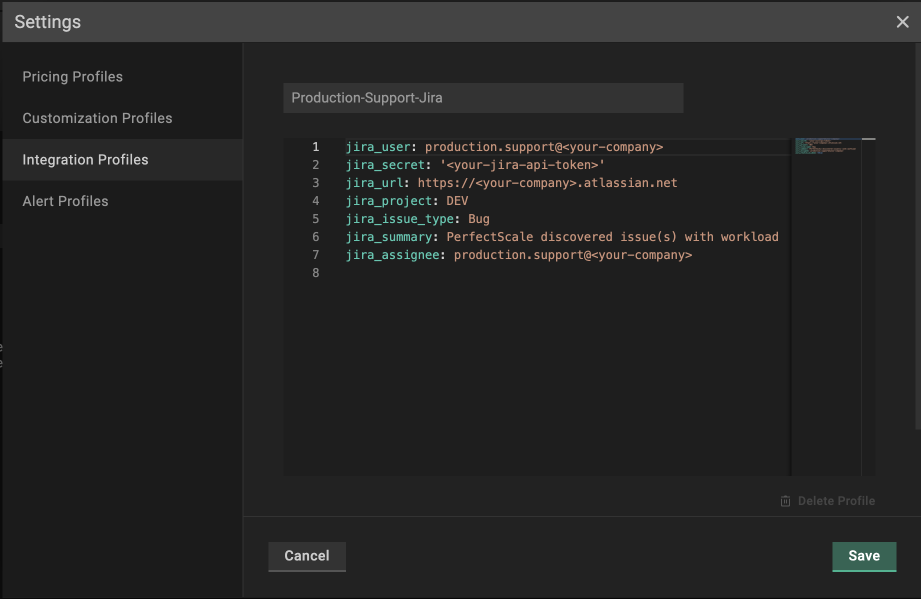Viewport: 921px width, 599px height.
Task: Click the DEV value of jira_project
Action: point(457,201)
